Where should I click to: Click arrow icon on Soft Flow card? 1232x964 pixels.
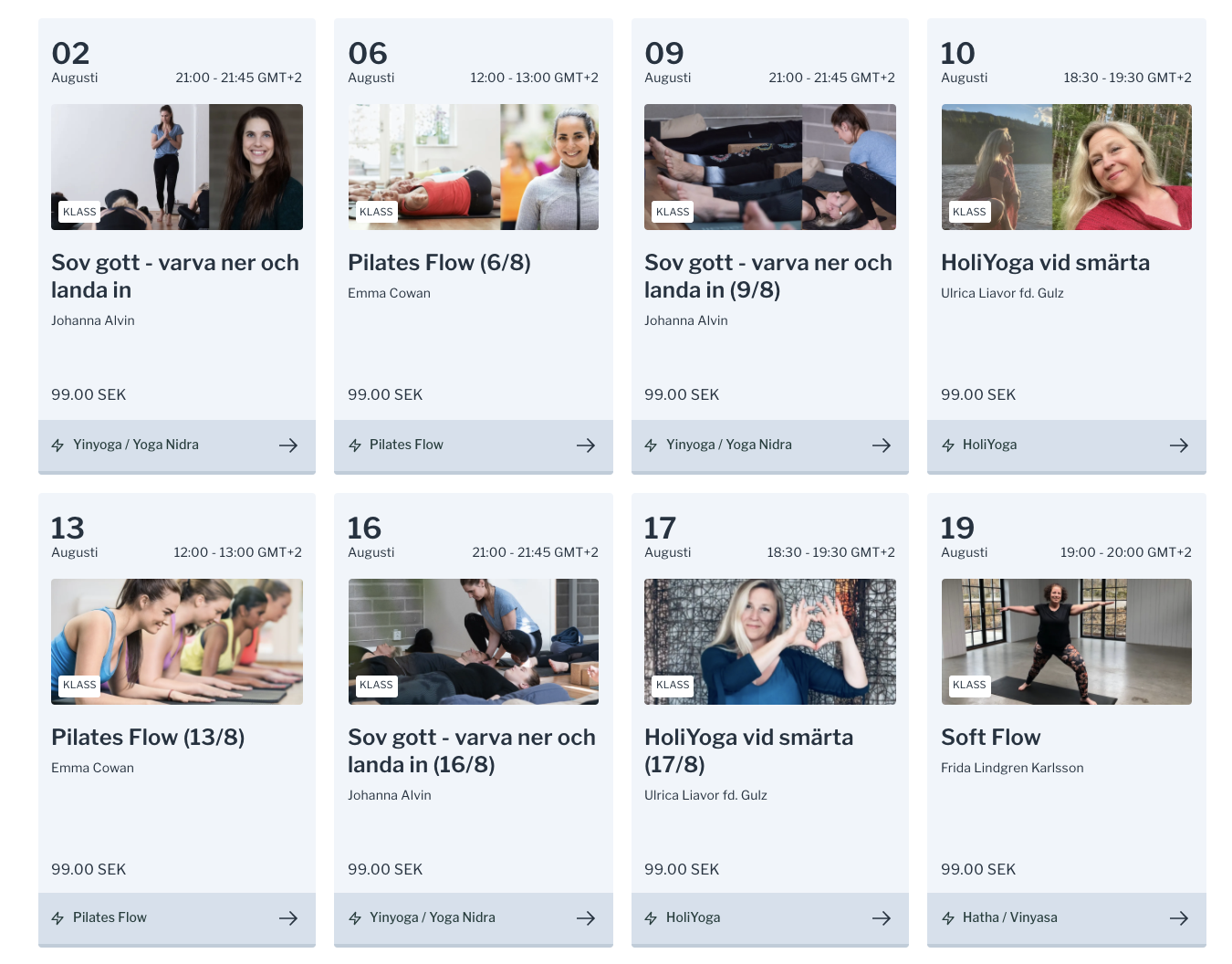1178,918
